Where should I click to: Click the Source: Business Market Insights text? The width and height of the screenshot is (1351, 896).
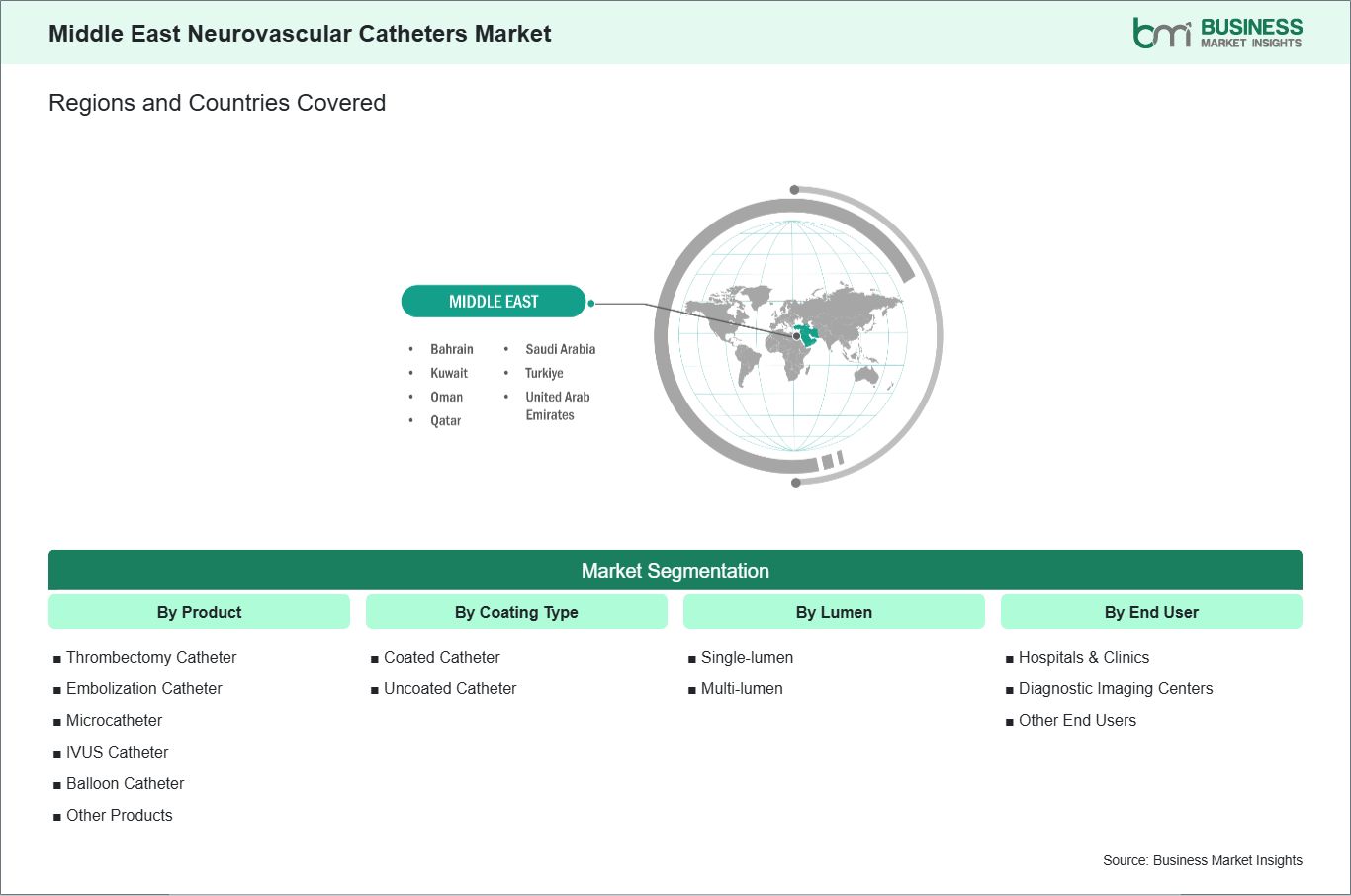coord(1202,860)
